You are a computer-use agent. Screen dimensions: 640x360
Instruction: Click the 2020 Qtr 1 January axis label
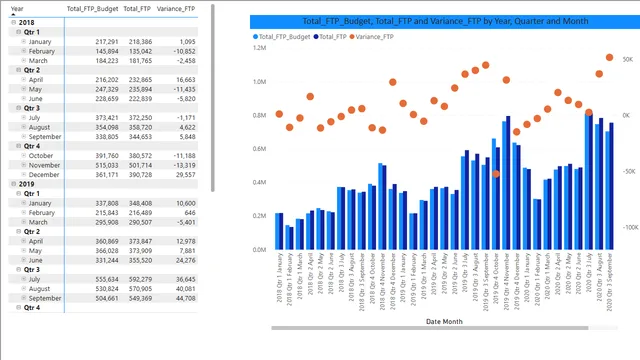[527, 279]
